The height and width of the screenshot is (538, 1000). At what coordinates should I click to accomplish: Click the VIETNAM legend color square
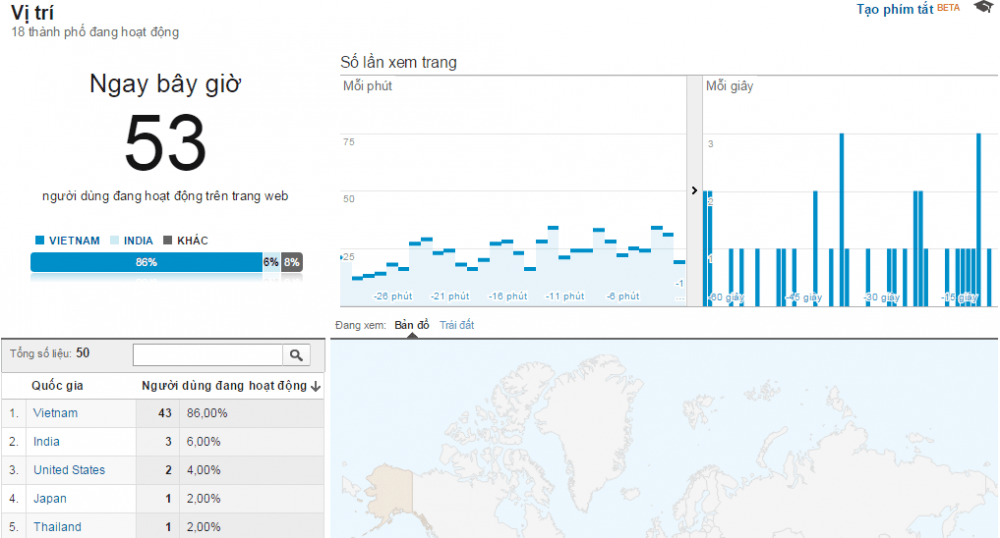39,241
